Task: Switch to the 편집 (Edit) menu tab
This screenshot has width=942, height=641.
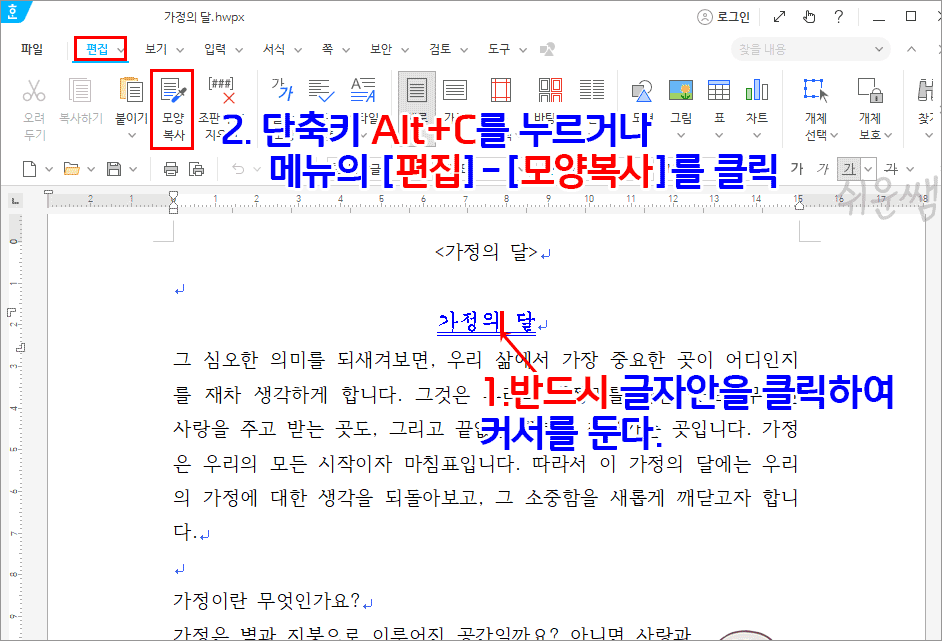Action: click(x=99, y=47)
